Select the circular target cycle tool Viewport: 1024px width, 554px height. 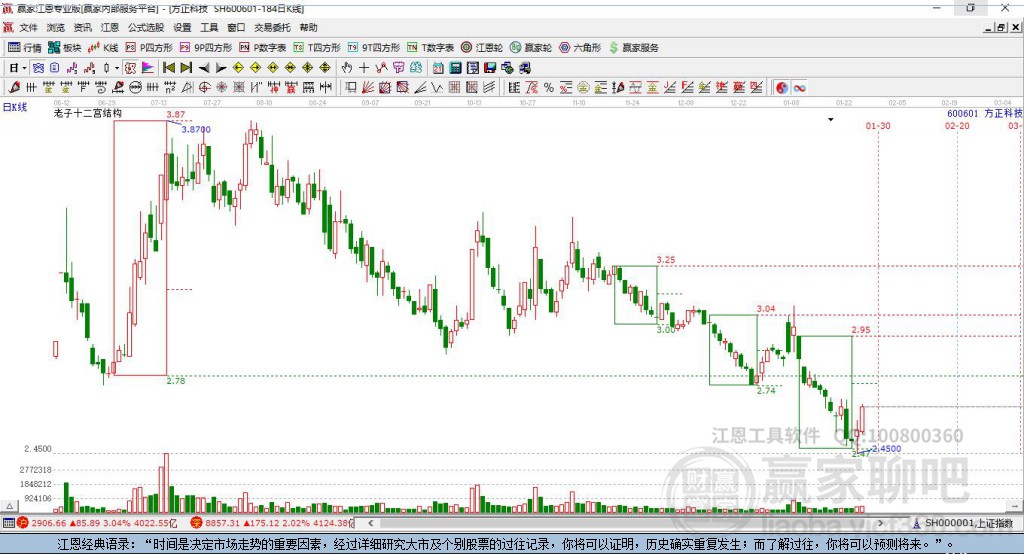[x=204, y=88]
